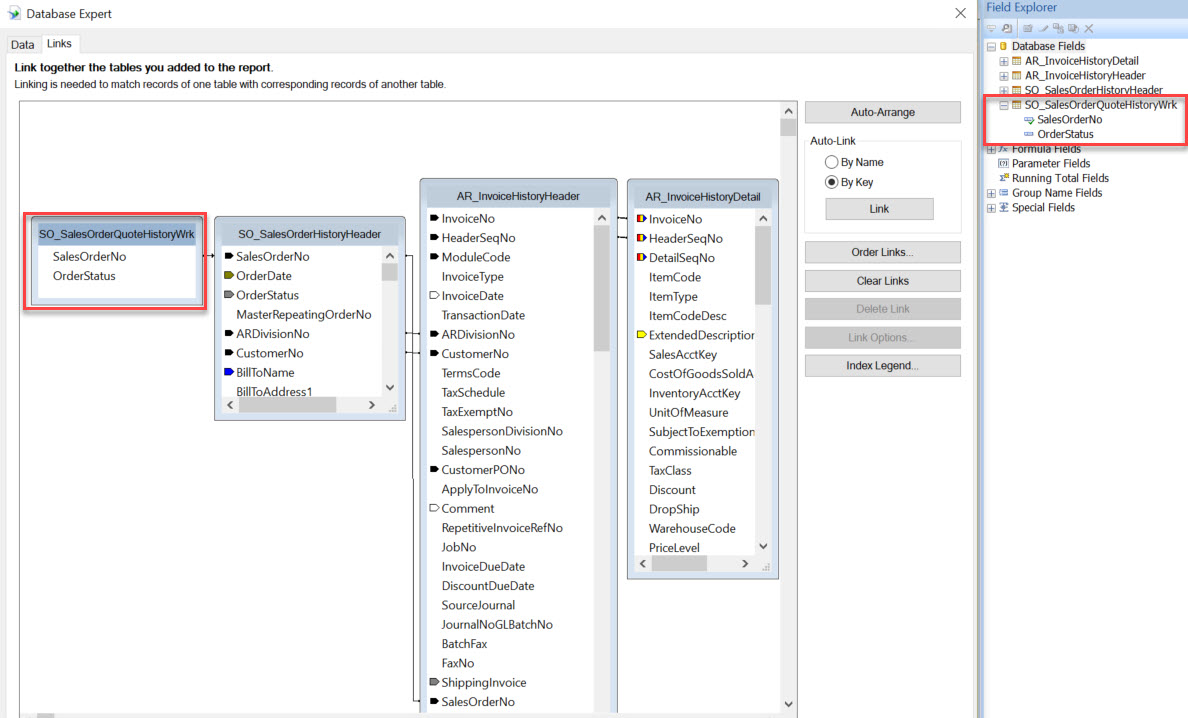Click table icon next to AR_InvoiceHistoryHeader in Field Explorer

pos(1017,76)
